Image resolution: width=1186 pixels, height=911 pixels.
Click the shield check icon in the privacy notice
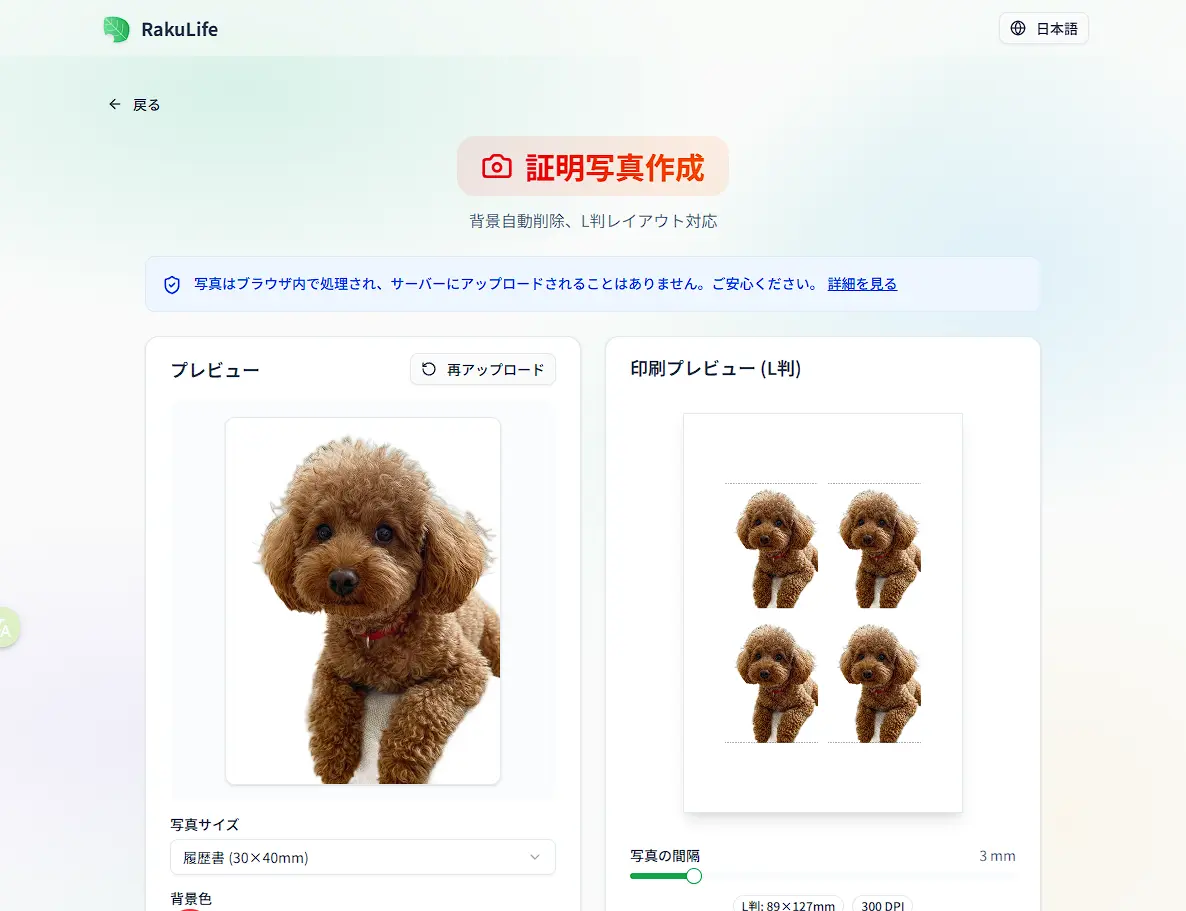(172, 284)
